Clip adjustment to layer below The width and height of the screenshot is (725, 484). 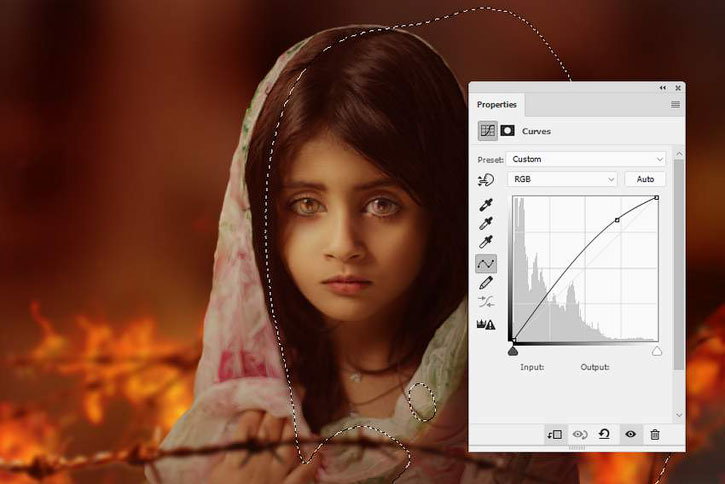554,435
